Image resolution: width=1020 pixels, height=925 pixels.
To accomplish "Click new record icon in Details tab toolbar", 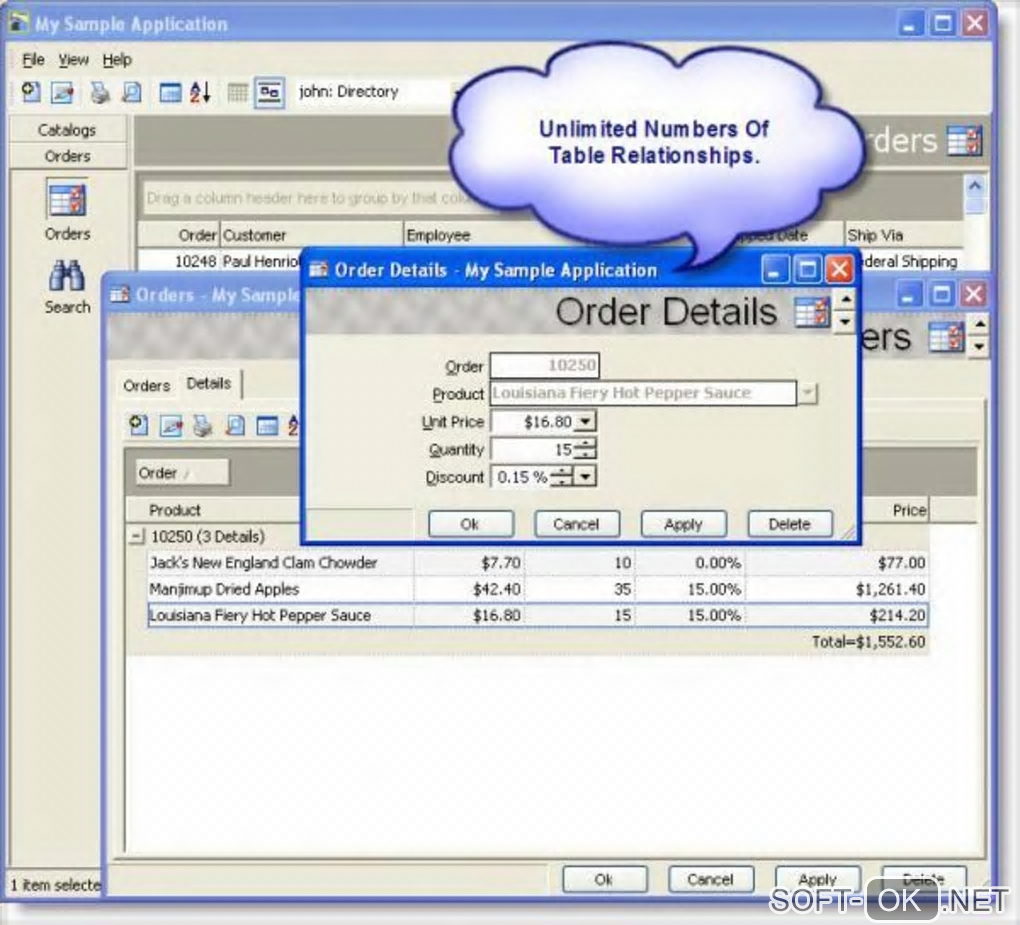I will coord(138,425).
